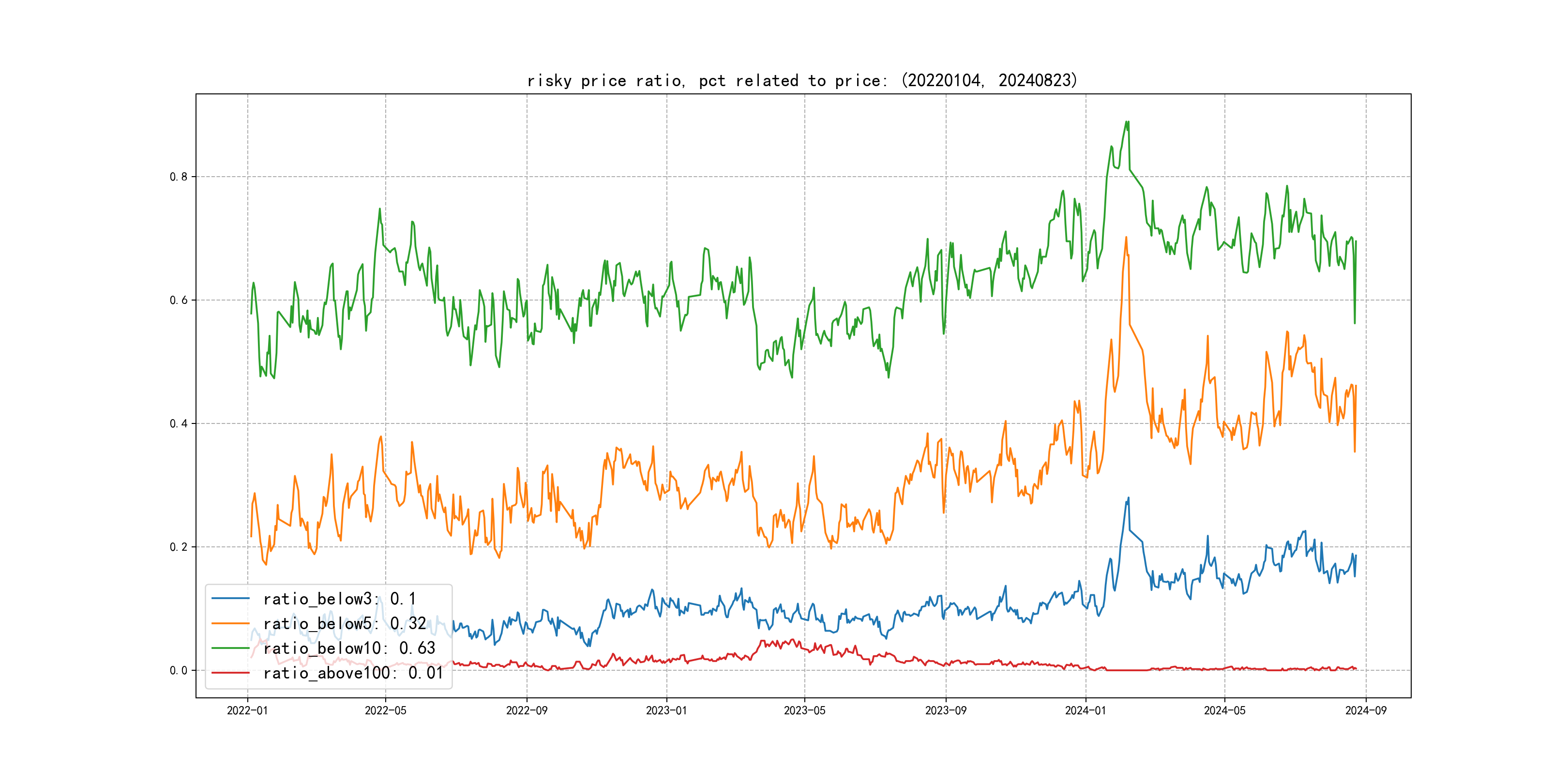This screenshot has height=784, width=1568.
Task: Click the 0.0 y-axis tick label
Action: pos(179,670)
